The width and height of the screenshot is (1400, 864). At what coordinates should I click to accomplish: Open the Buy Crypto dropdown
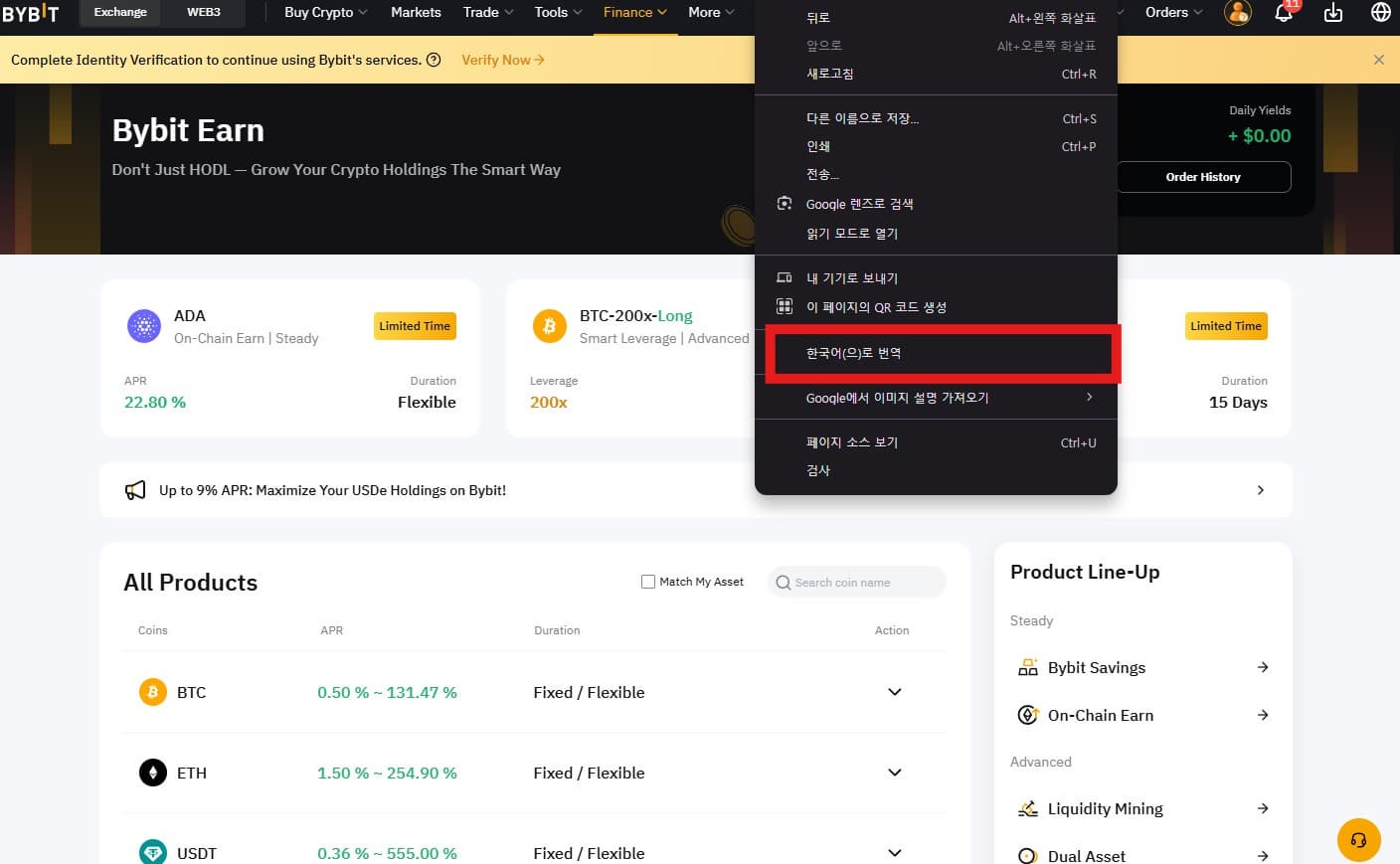click(326, 12)
